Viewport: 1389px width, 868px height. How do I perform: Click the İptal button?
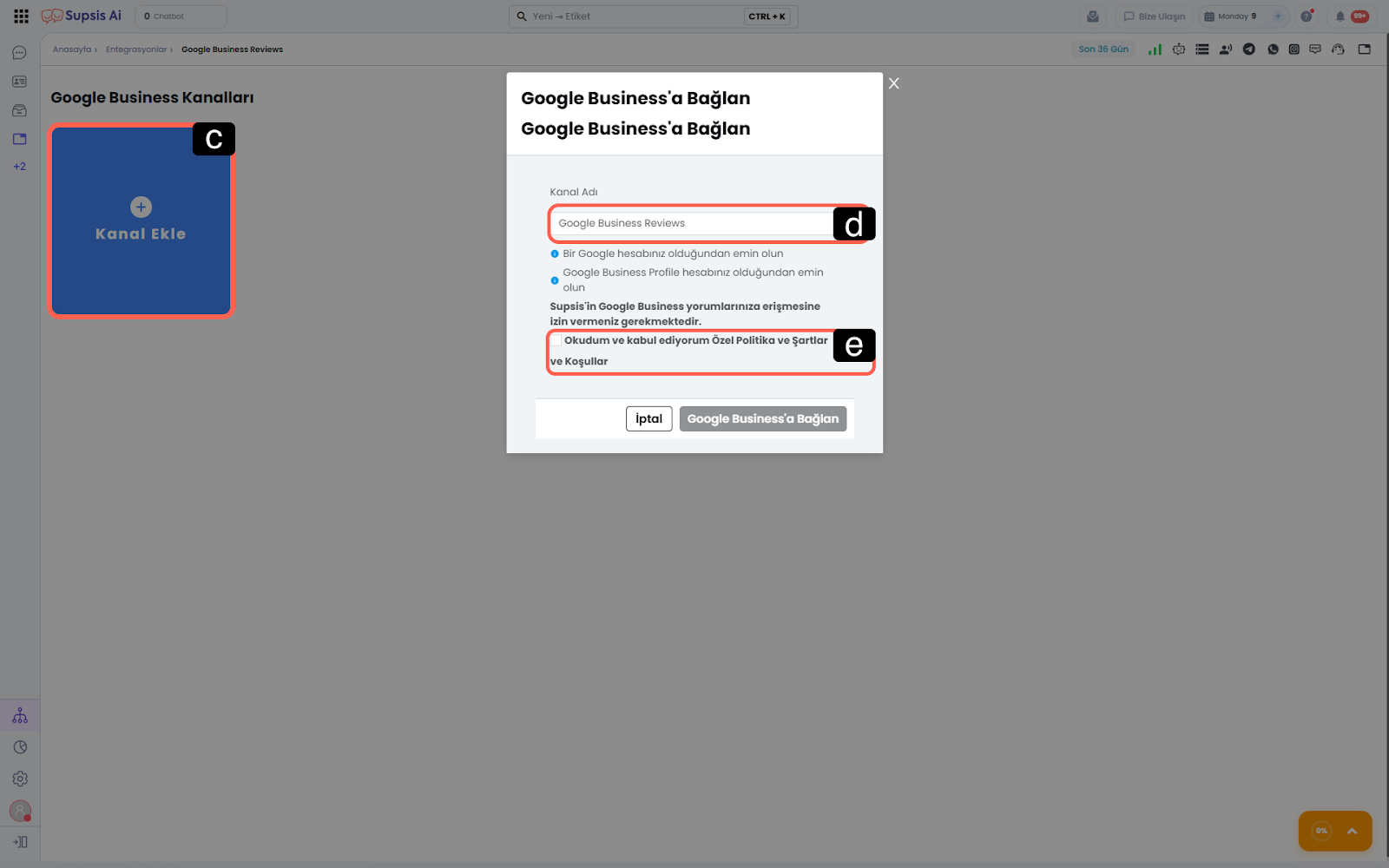point(648,419)
